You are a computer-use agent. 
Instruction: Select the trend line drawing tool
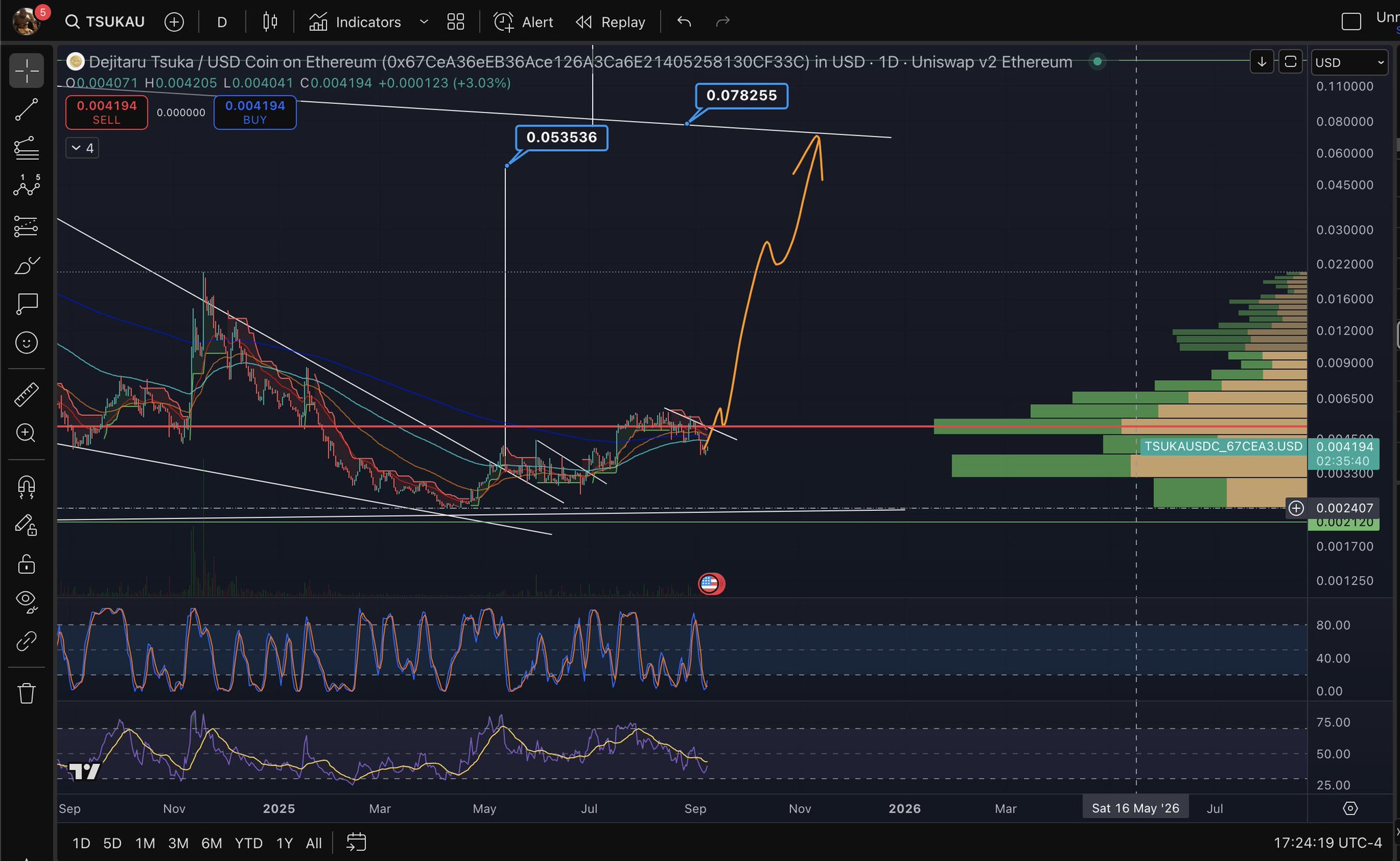point(27,109)
